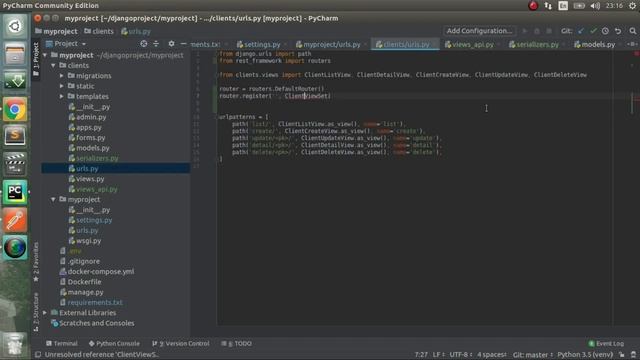Toggle the 2: Favorites side tool button
The height and width of the screenshot is (360, 640).
click(36, 261)
